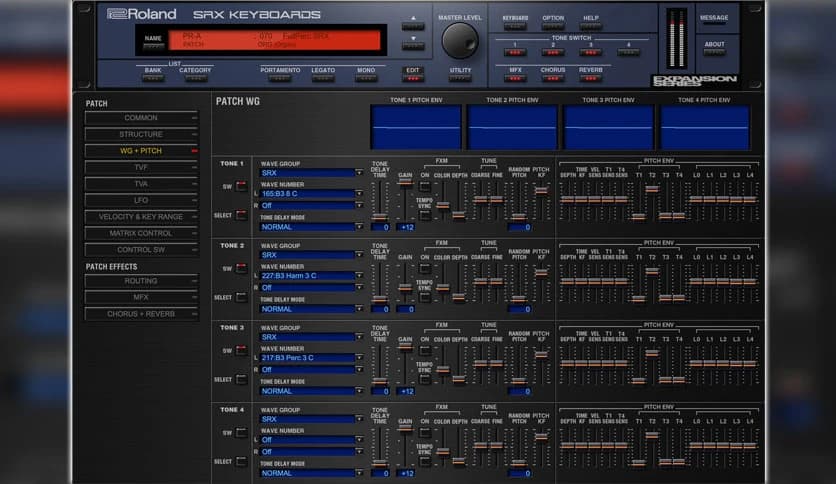Open Tone 2 wave number dropdown 227:B3 Harm 3 C

(311, 276)
